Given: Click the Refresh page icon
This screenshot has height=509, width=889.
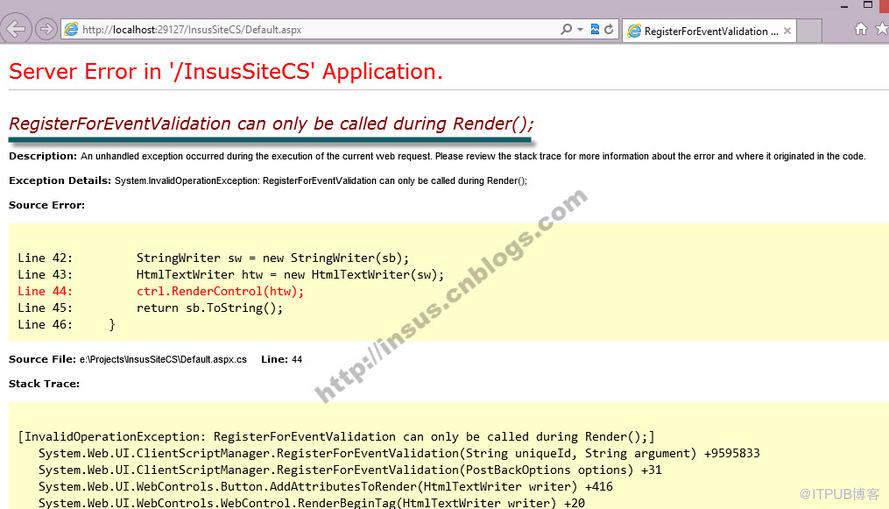Looking at the screenshot, I should tap(609, 29).
